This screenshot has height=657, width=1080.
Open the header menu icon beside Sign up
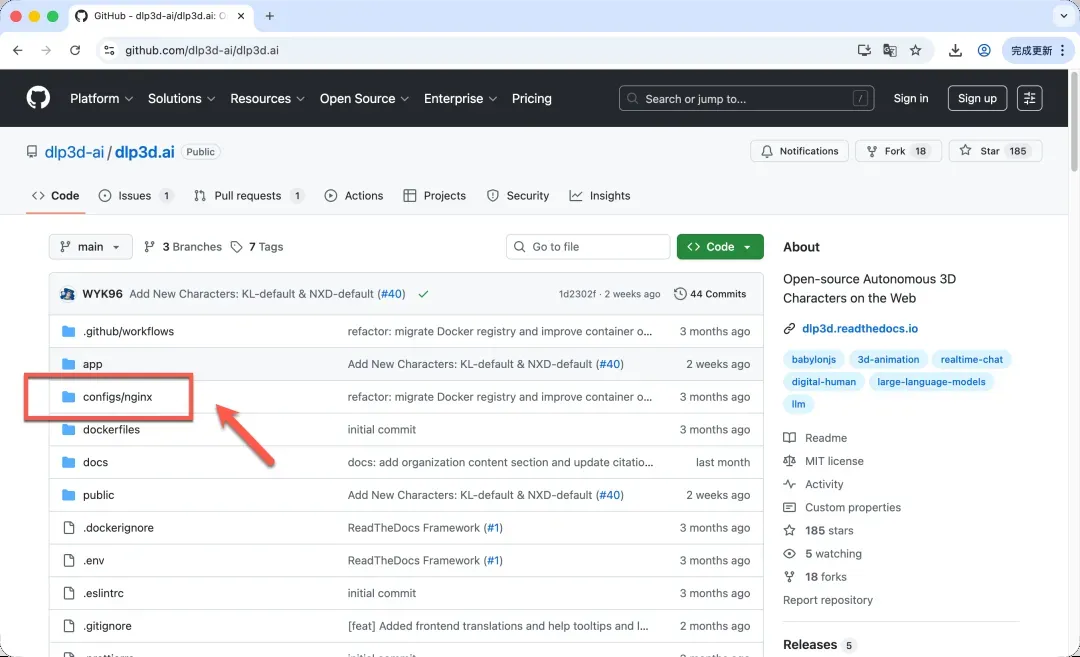tap(1029, 98)
